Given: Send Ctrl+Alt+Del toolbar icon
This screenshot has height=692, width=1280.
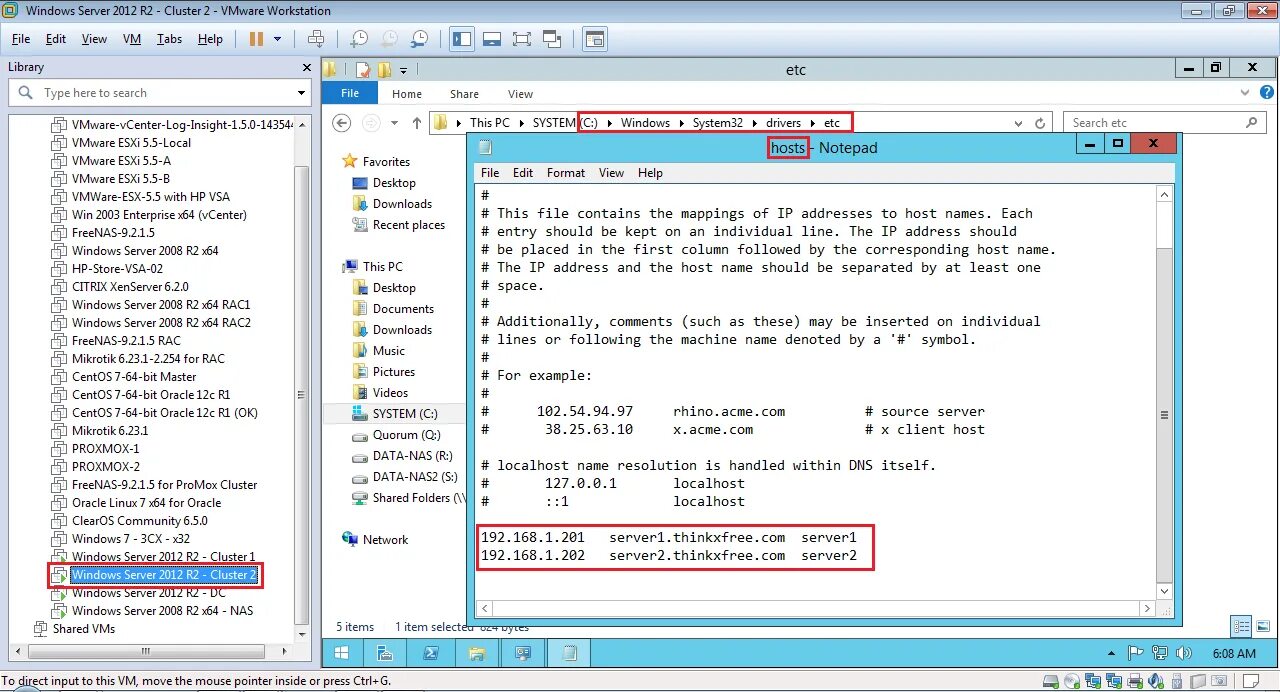Looking at the screenshot, I should [316, 39].
